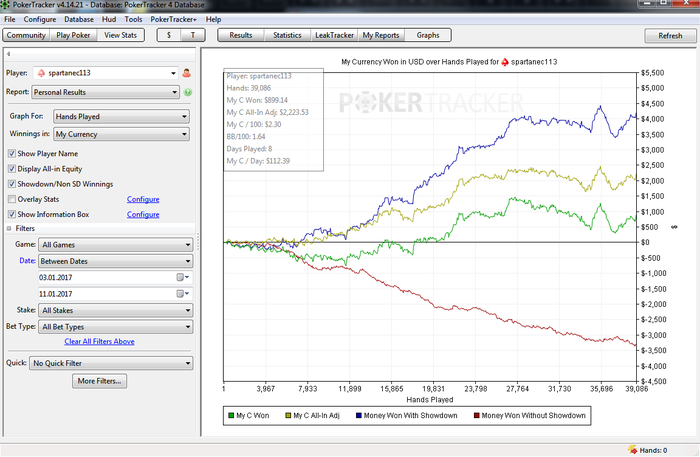The width and height of the screenshot is (700, 457).
Task: Click the More Filters... button
Action: pyautogui.click(x=100, y=381)
